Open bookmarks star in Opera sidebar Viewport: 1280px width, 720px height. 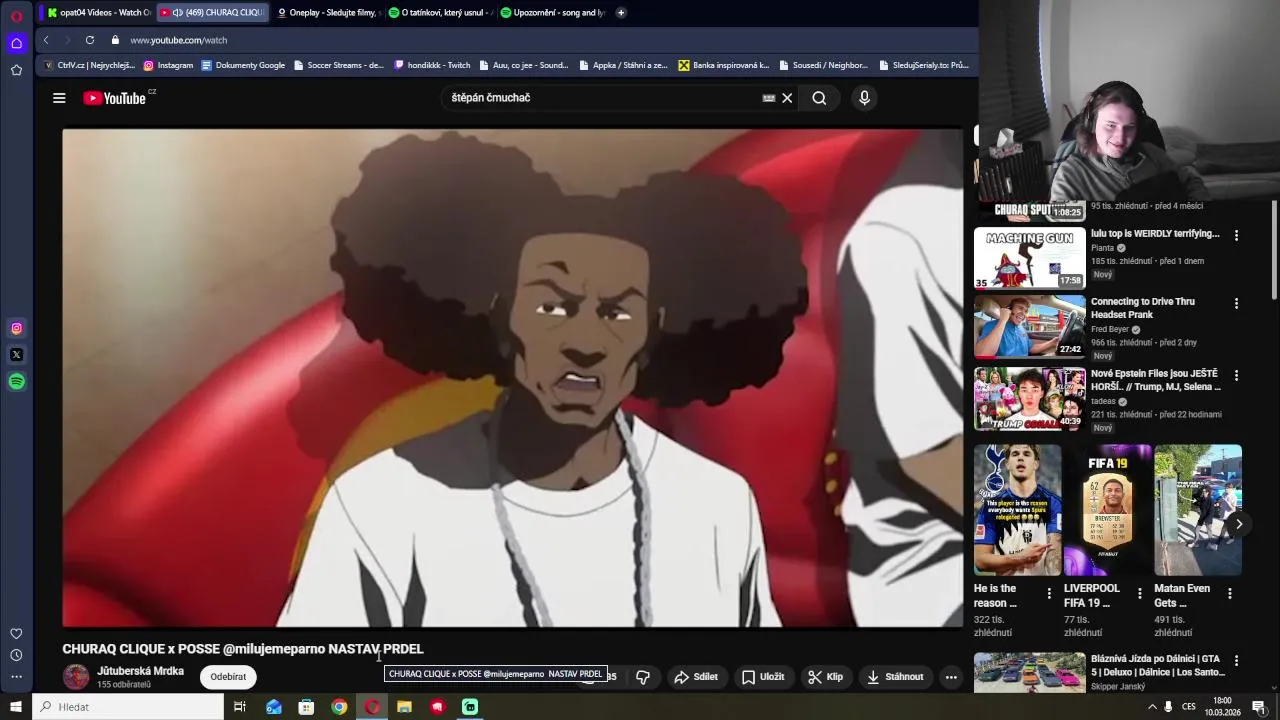[x=16, y=70]
